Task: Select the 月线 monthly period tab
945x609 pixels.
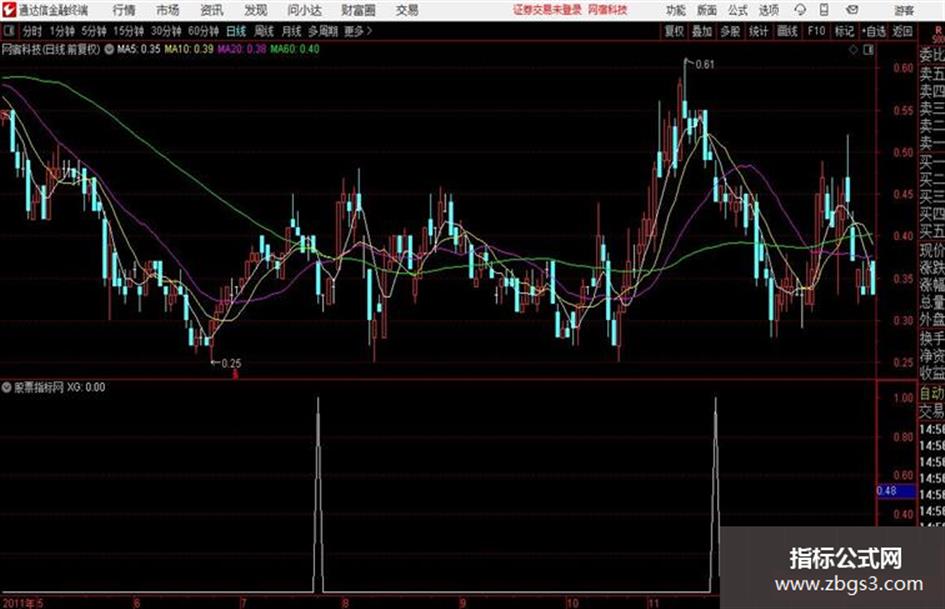Action: [291, 31]
